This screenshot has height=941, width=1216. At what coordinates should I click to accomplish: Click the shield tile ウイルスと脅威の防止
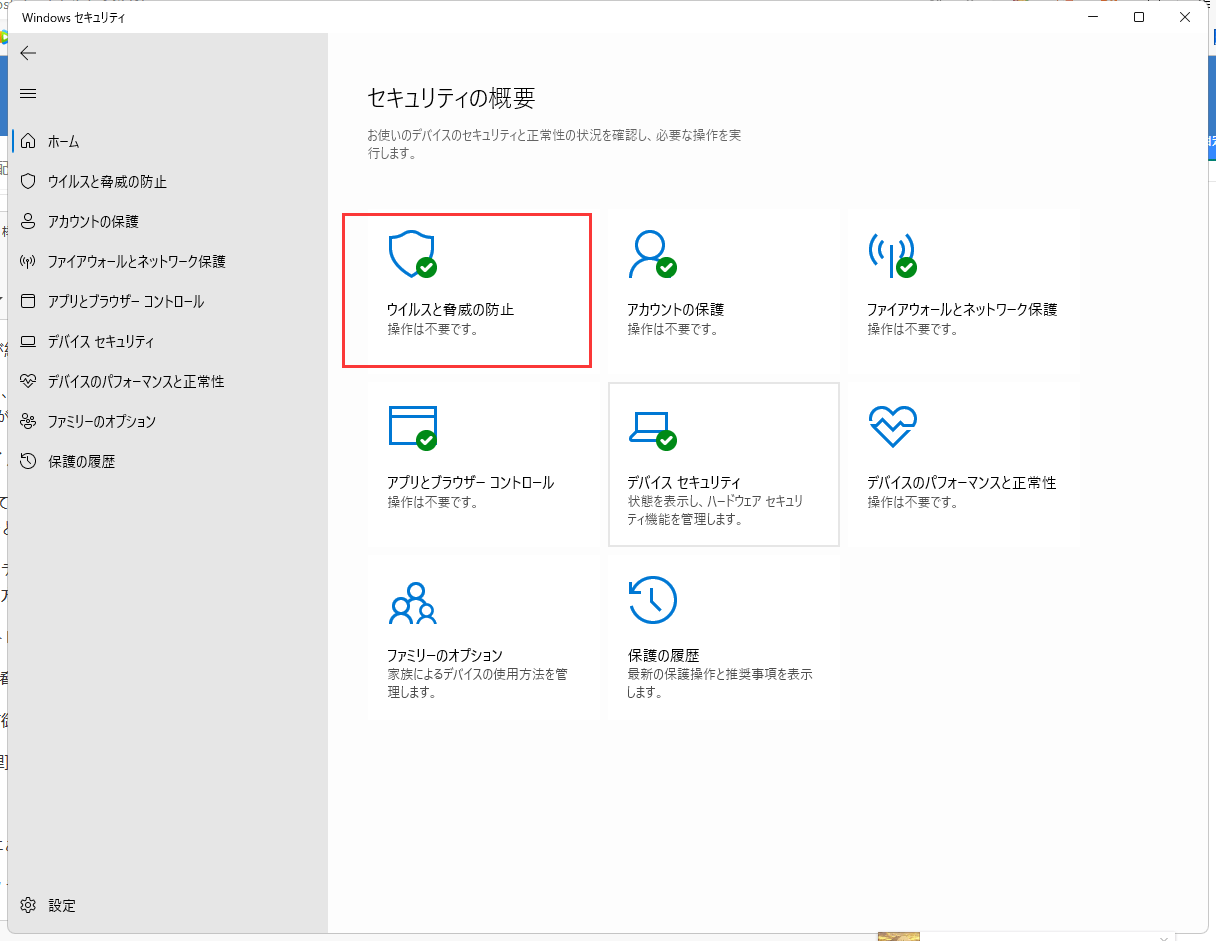tap(466, 290)
